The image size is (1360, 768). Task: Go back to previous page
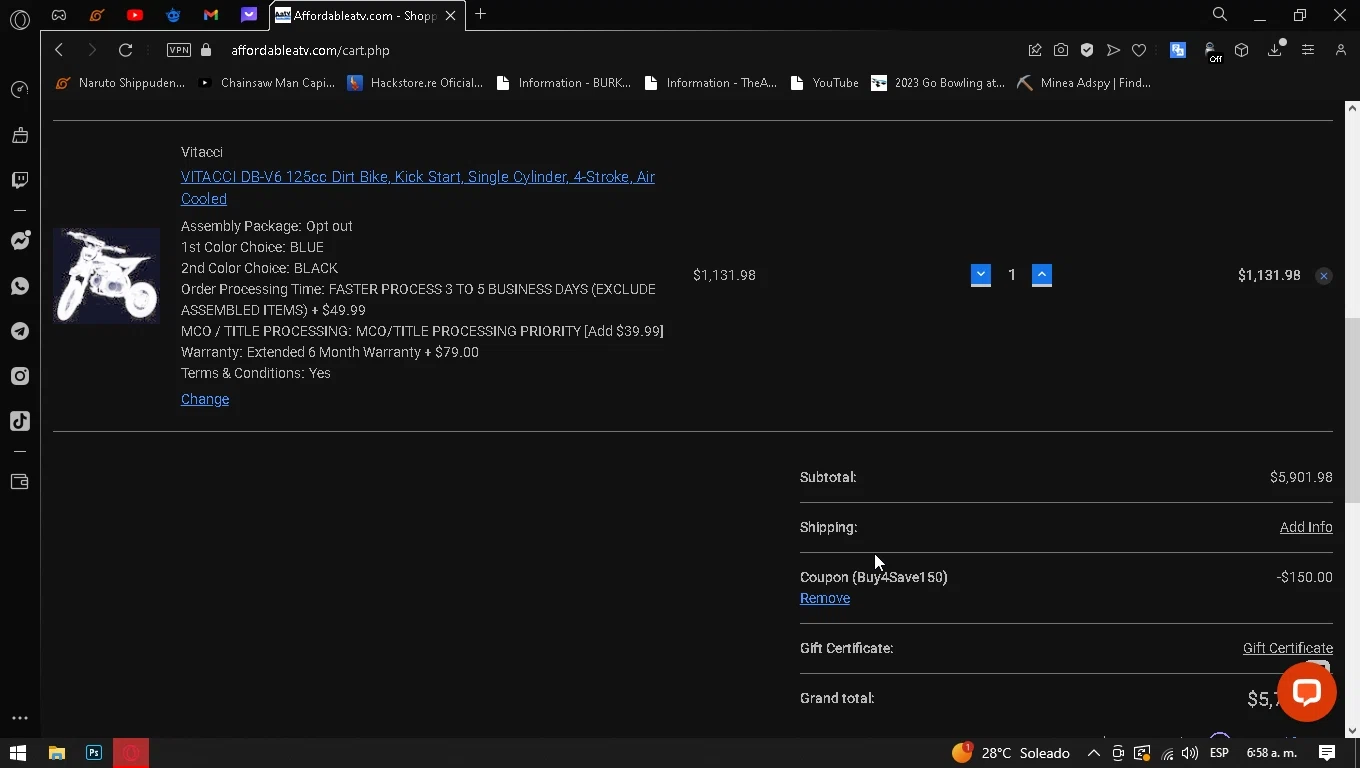[59, 50]
